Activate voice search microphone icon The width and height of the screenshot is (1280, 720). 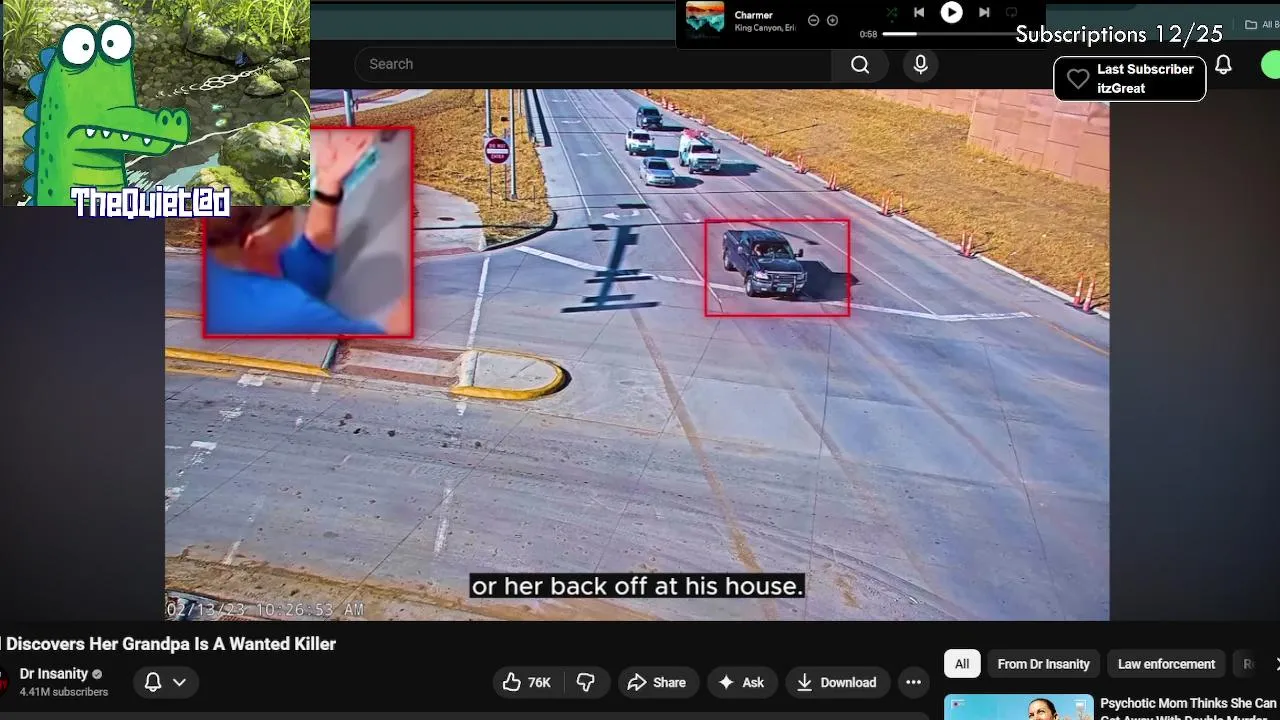click(921, 64)
